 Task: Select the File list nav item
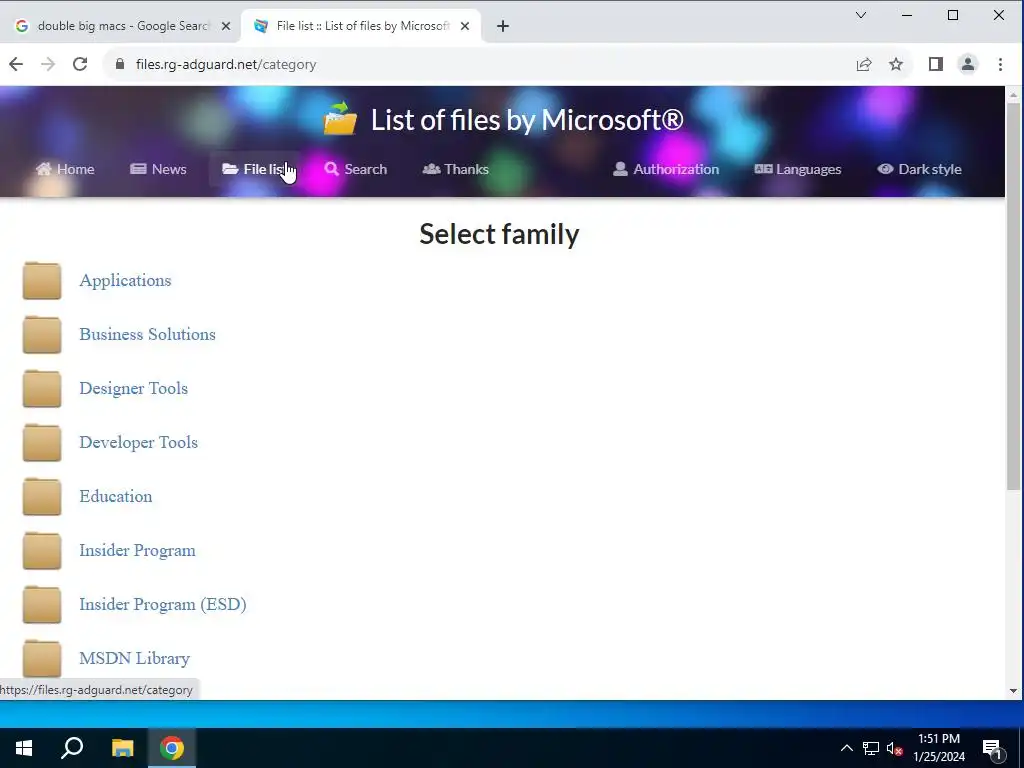[255, 169]
